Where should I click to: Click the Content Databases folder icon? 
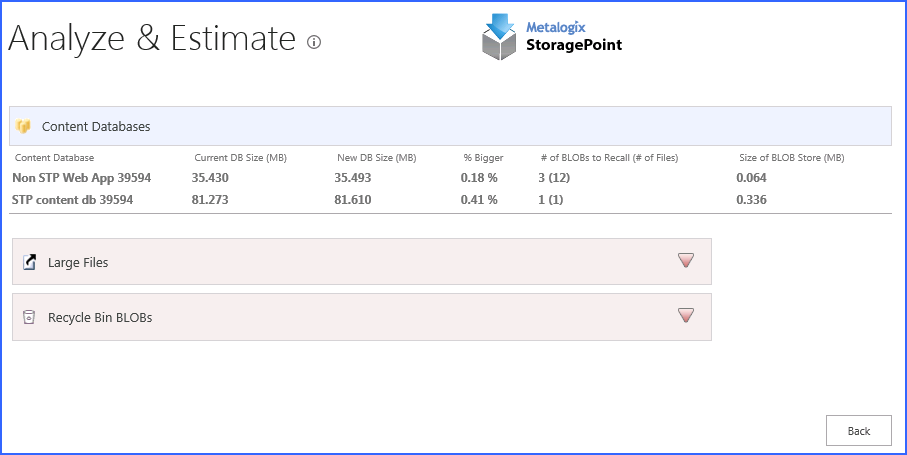click(x=24, y=127)
